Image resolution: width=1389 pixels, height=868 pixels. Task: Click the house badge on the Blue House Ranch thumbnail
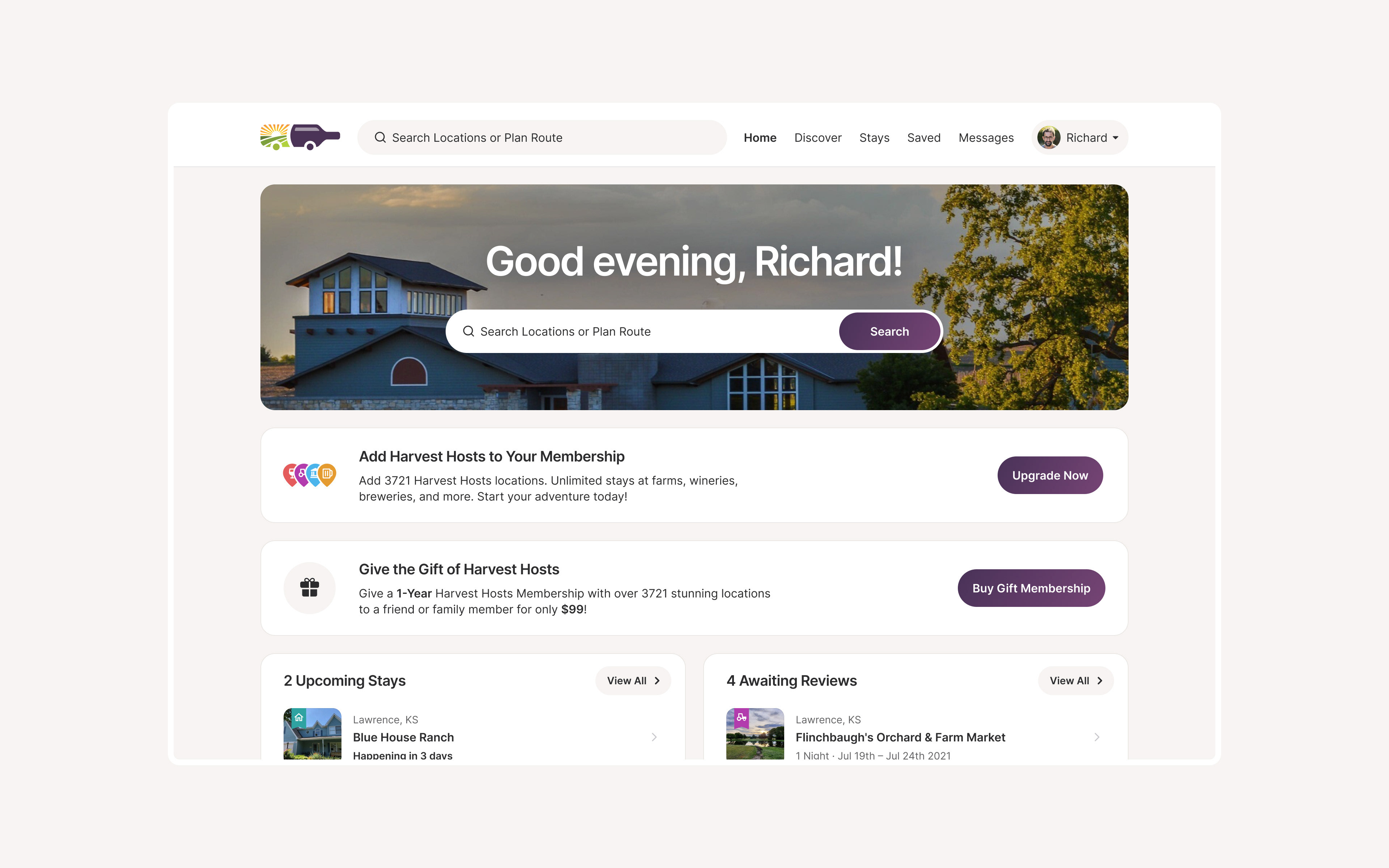click(299, 718)
